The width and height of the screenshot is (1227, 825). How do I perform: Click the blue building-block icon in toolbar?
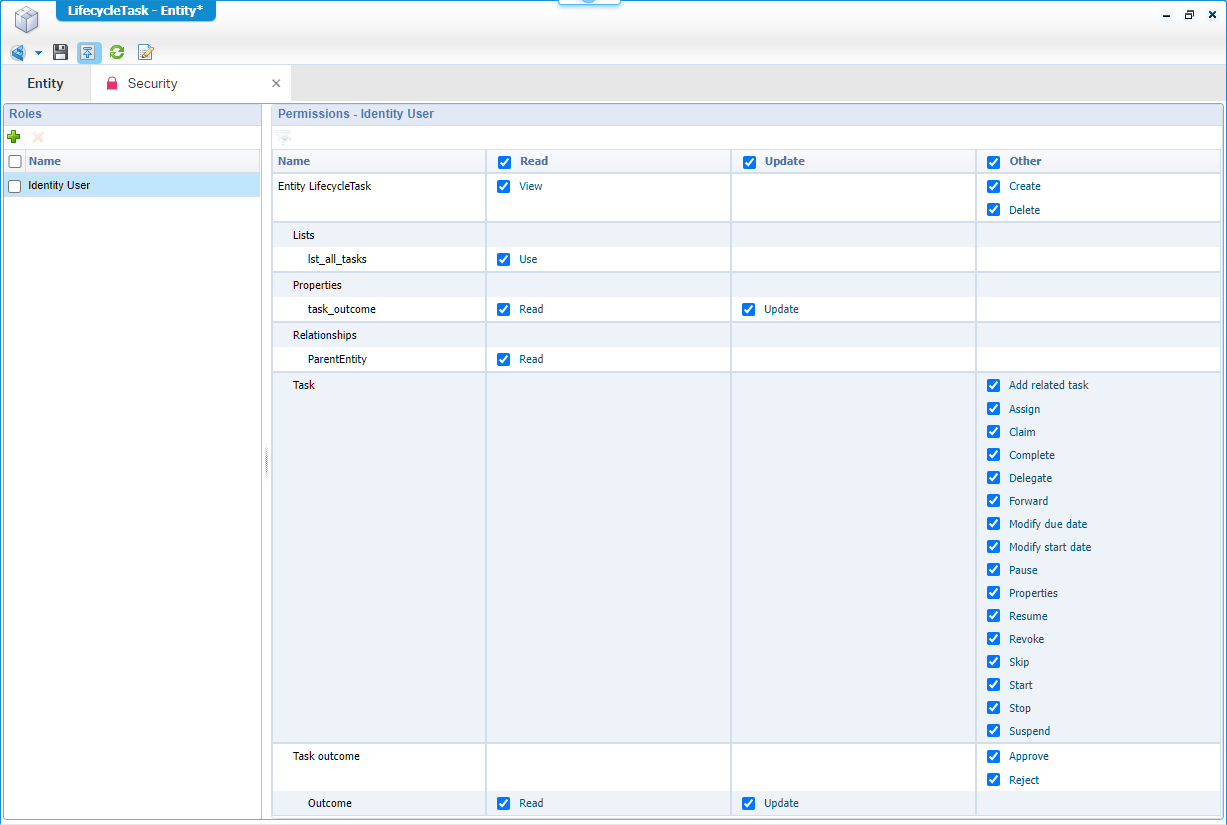pos(18,53)
